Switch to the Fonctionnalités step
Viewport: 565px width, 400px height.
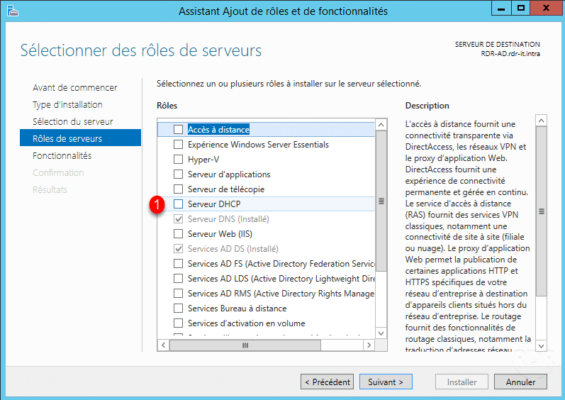62,156
